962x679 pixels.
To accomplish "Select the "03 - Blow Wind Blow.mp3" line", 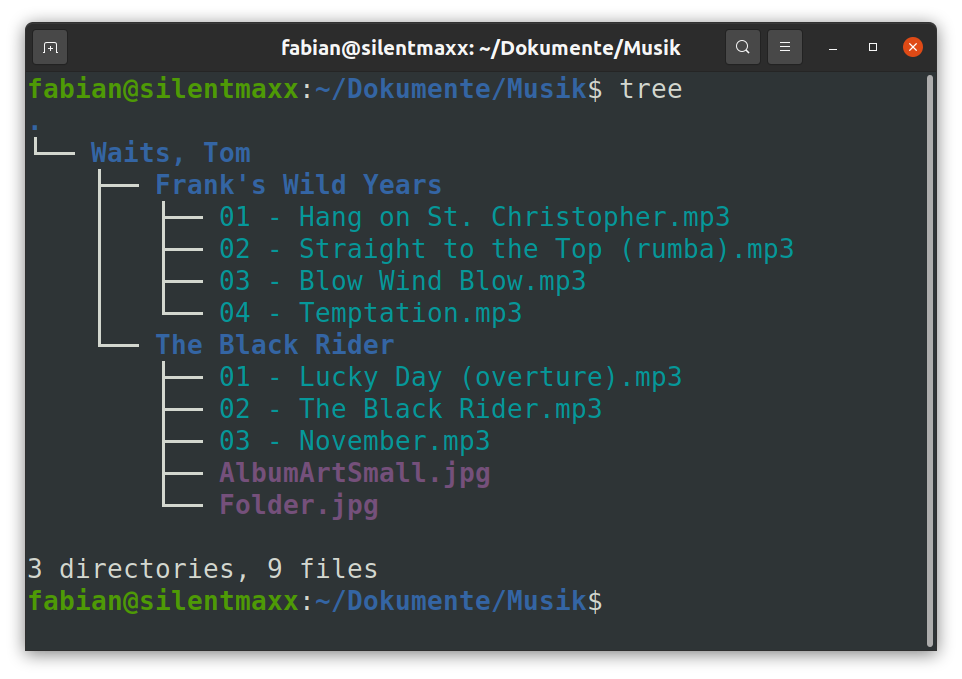I will (402, 281).
